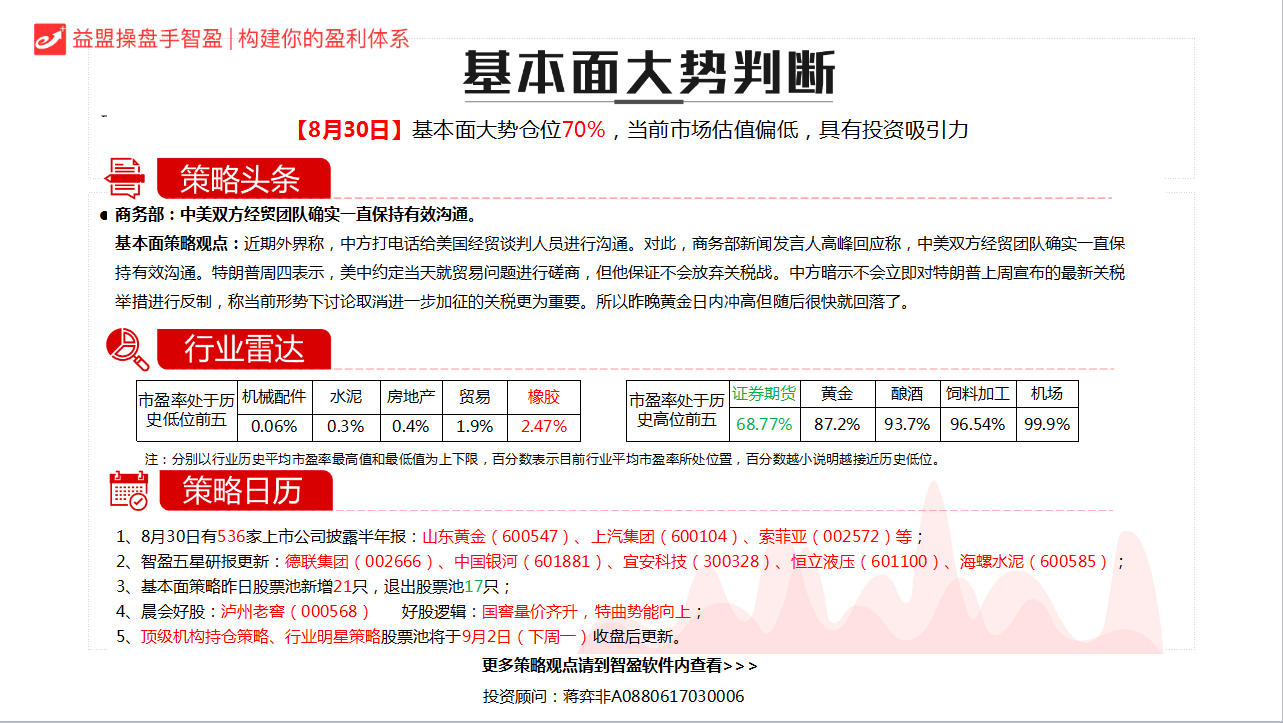Click the 橡胶 cell in the low-valuation table
1283x723 pixels.
(544, 396)
